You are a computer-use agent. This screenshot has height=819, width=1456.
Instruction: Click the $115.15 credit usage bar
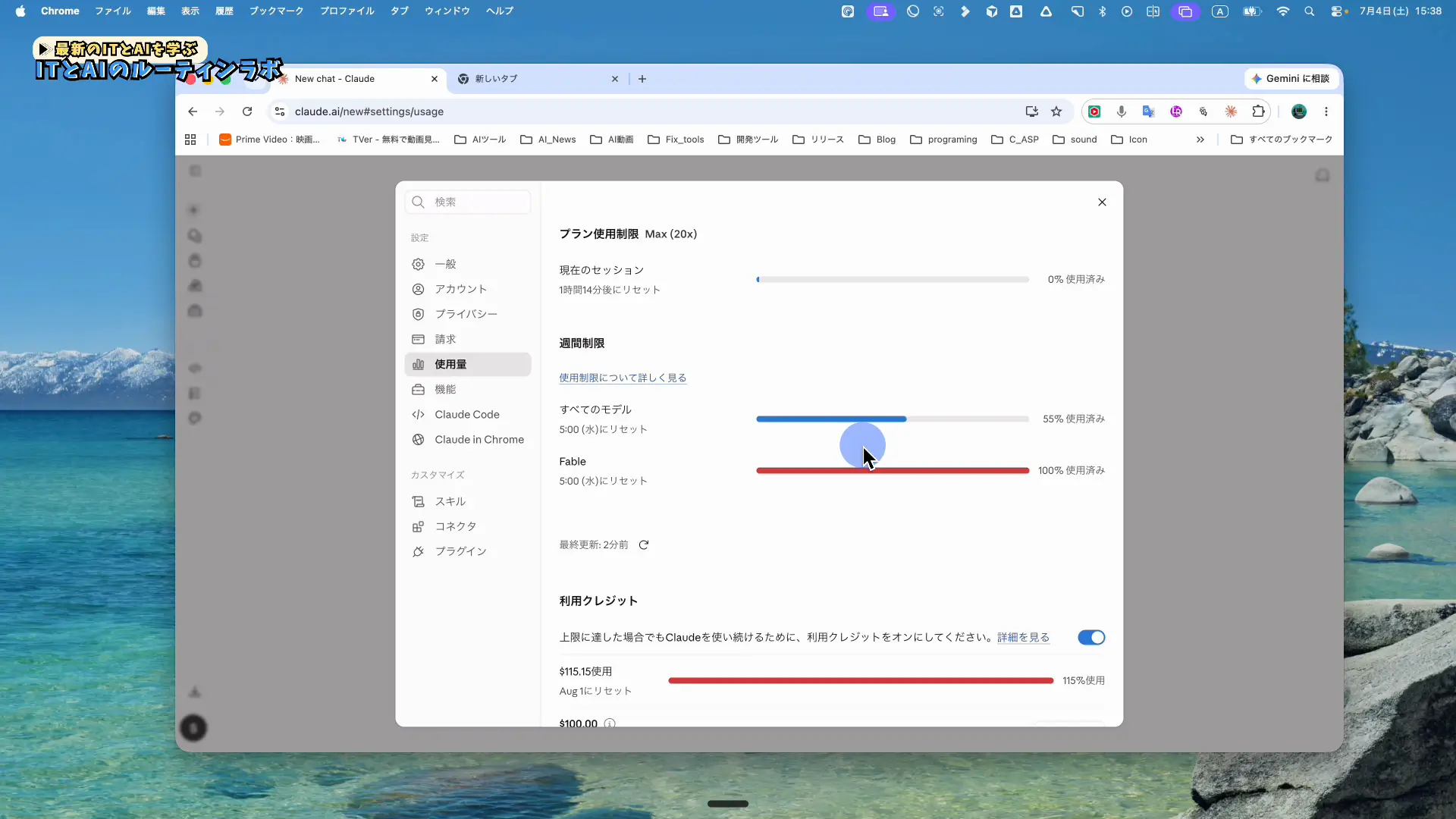861,680
